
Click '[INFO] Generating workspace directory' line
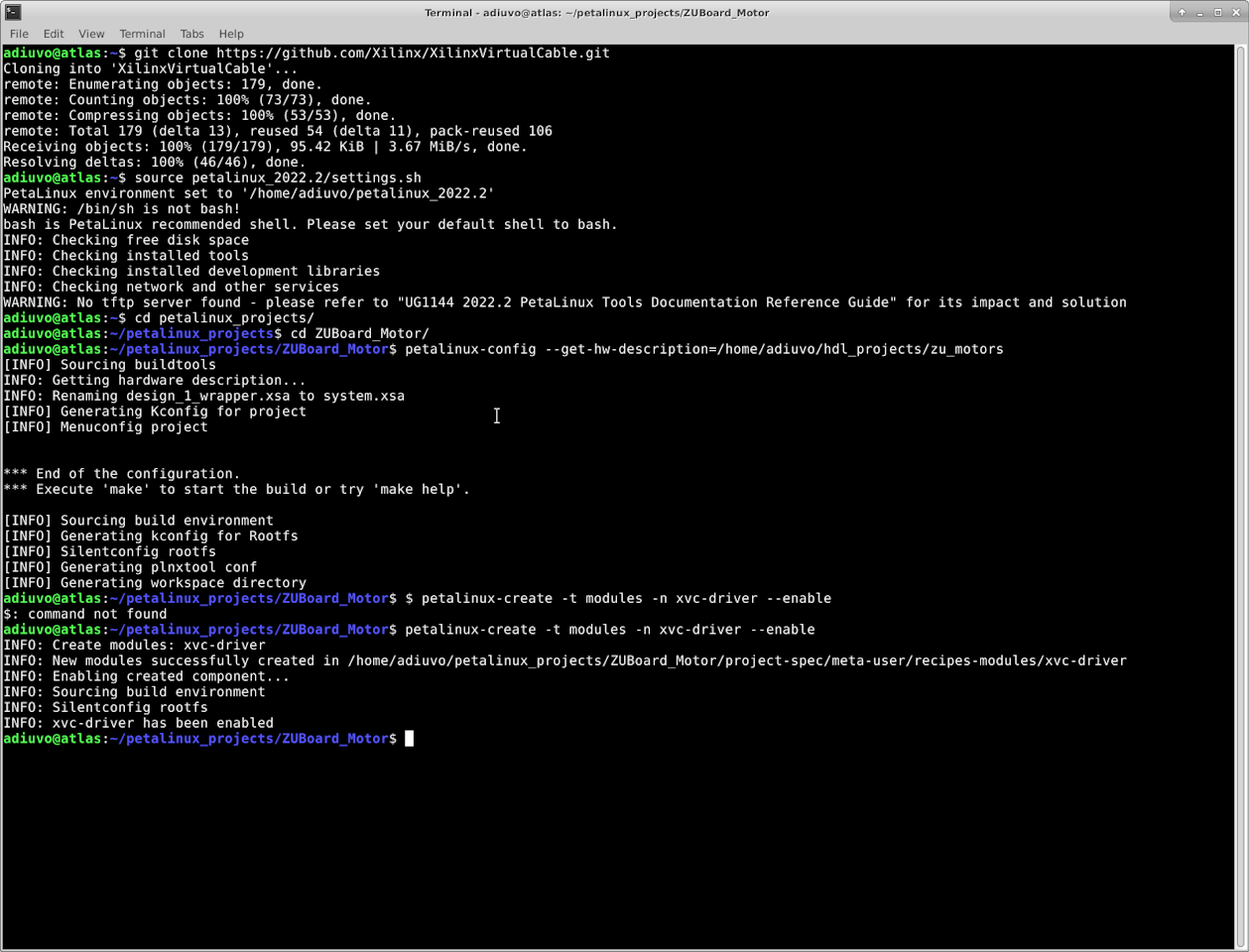[155, 582]
